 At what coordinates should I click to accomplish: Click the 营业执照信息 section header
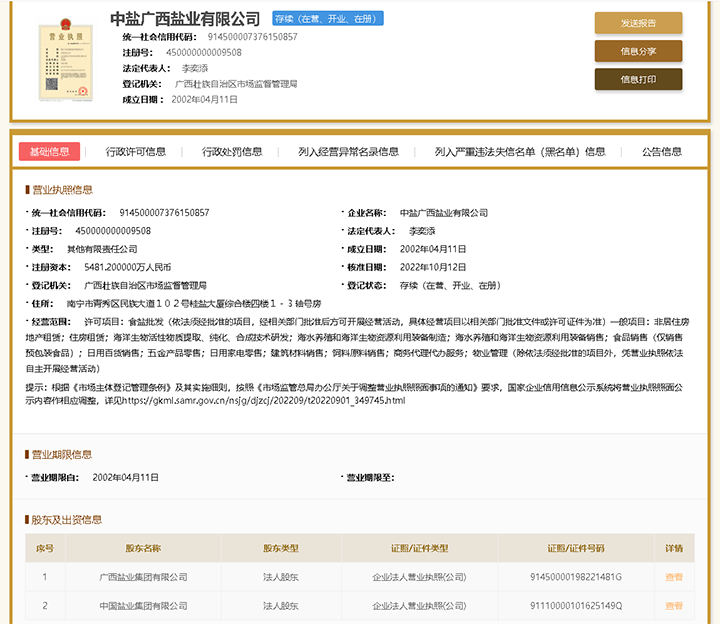[63, 189]
